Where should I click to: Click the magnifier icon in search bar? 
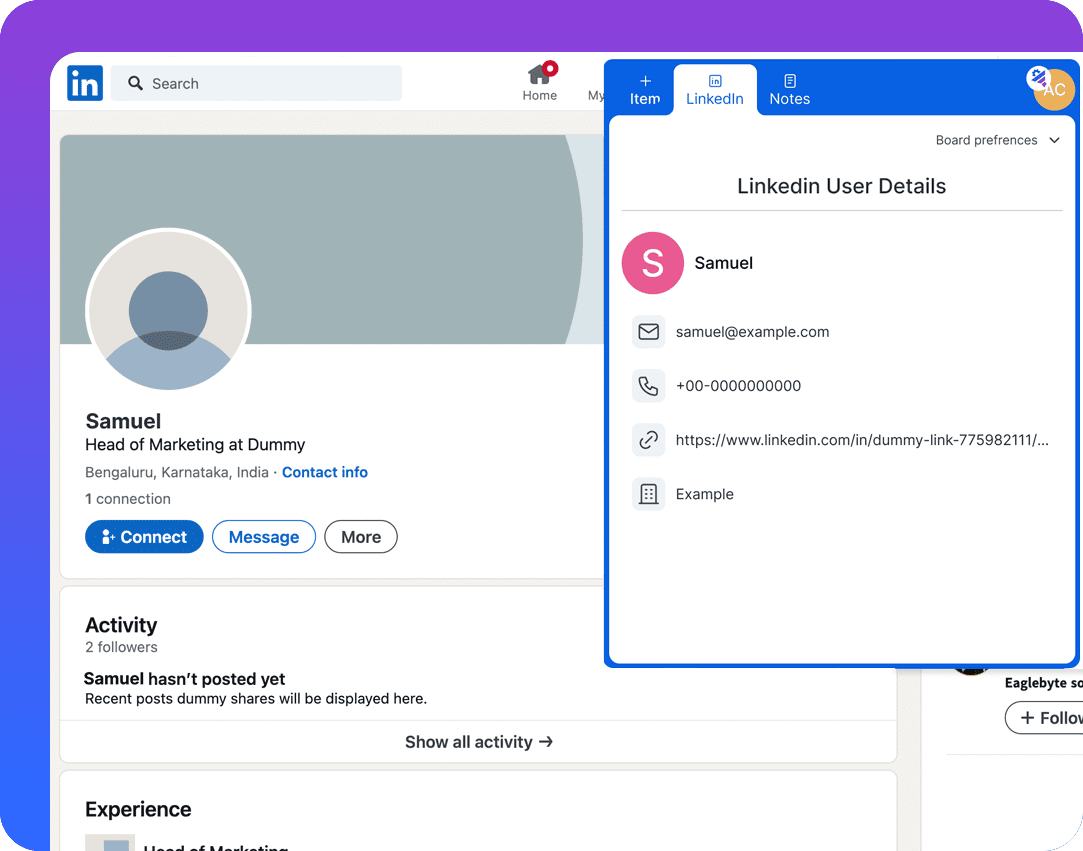click(135, 84)
